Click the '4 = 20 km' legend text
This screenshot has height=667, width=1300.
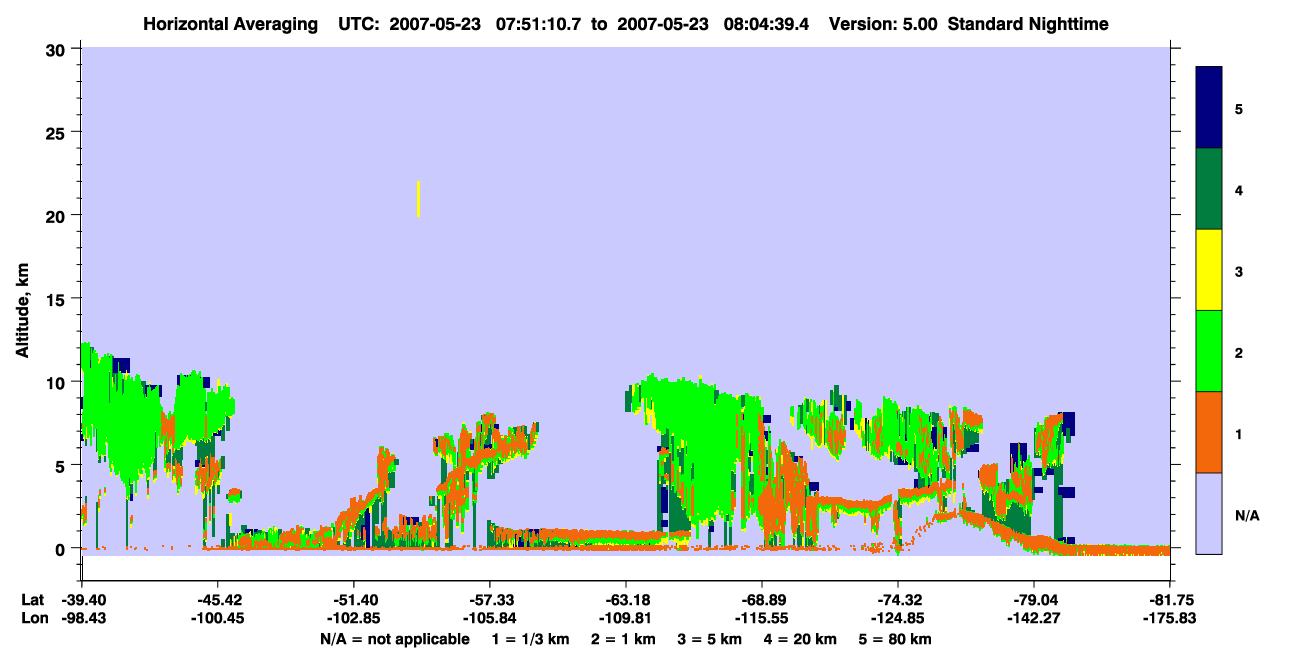[x=801, y=639]
